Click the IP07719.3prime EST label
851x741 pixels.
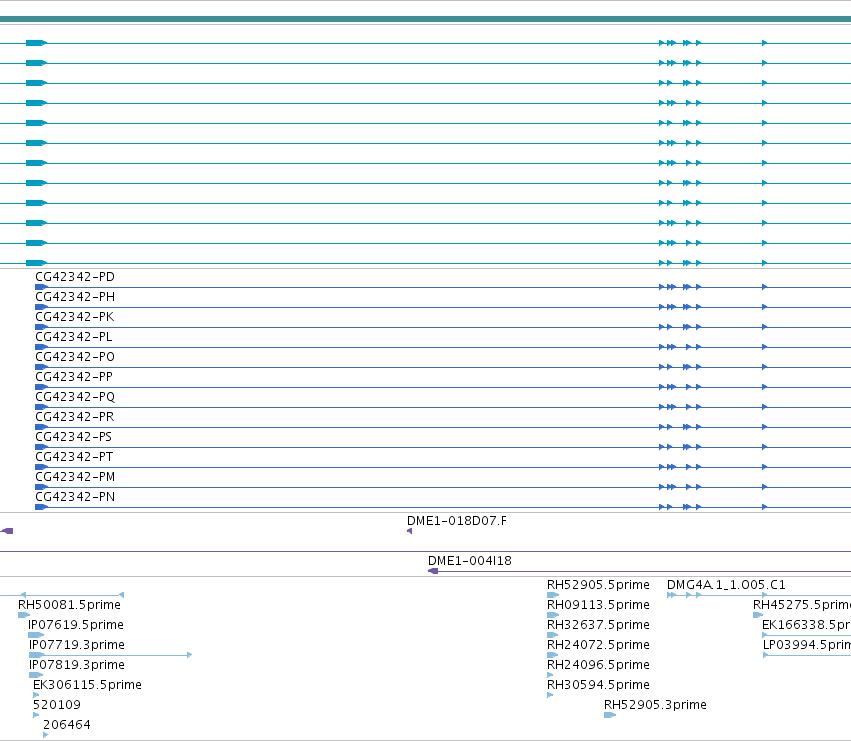77,645
